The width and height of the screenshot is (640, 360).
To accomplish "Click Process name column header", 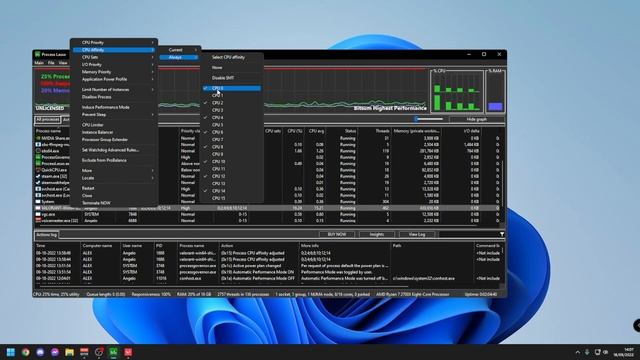I will (48, 131).
